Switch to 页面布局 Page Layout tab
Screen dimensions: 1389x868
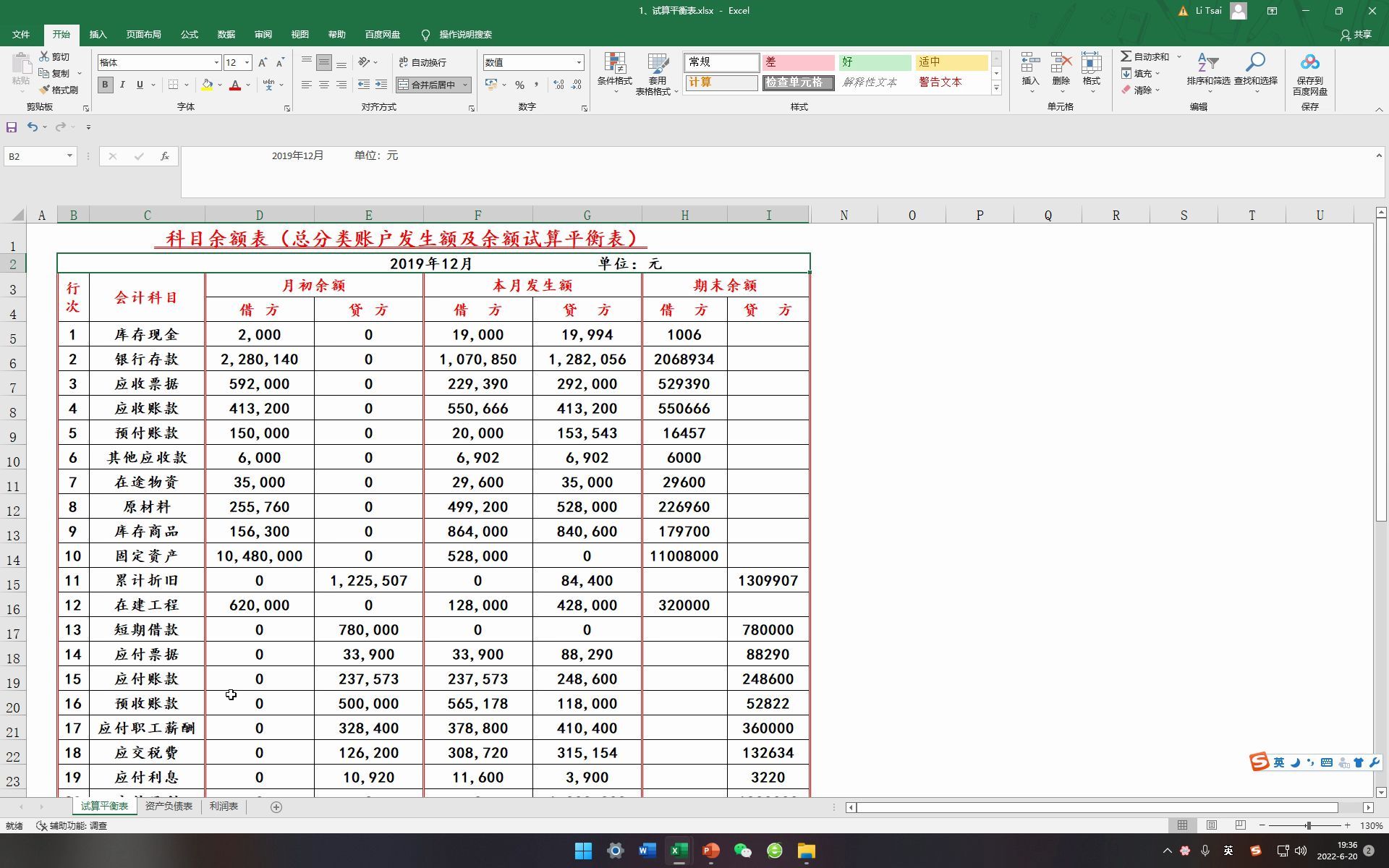point(143,35)
